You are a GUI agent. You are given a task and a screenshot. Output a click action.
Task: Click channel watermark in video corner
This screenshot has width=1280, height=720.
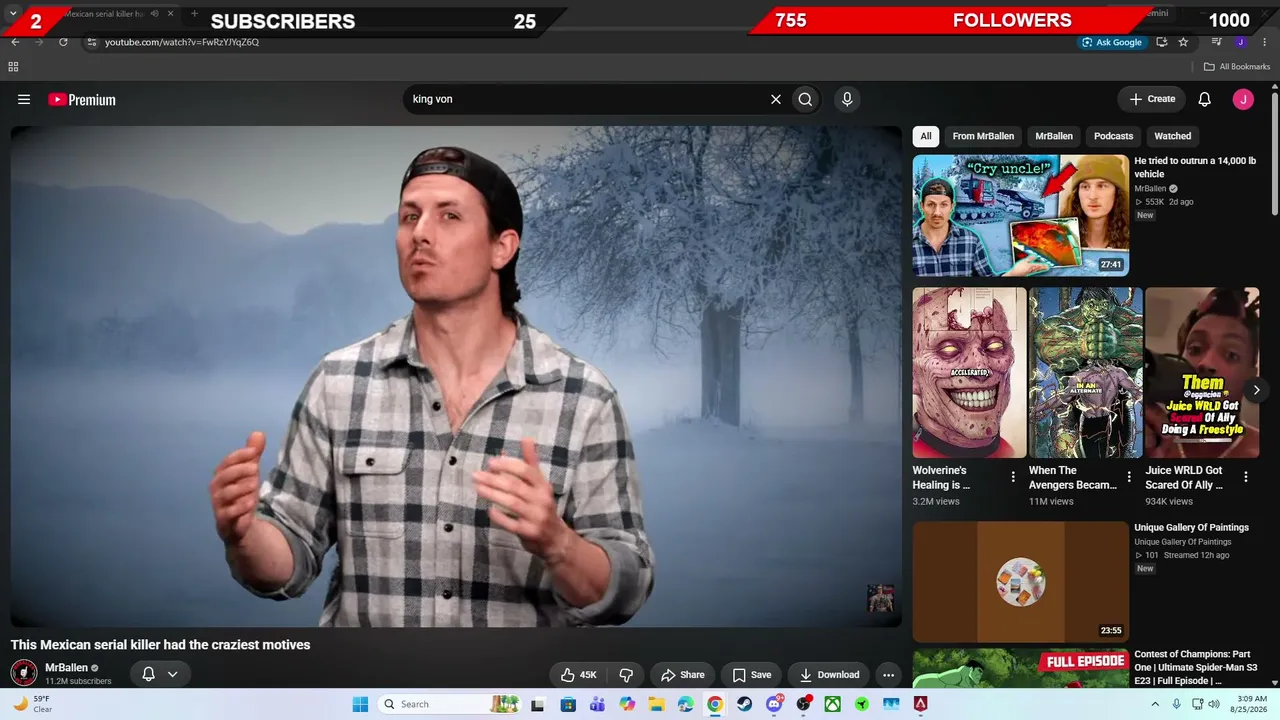point(880,598)
